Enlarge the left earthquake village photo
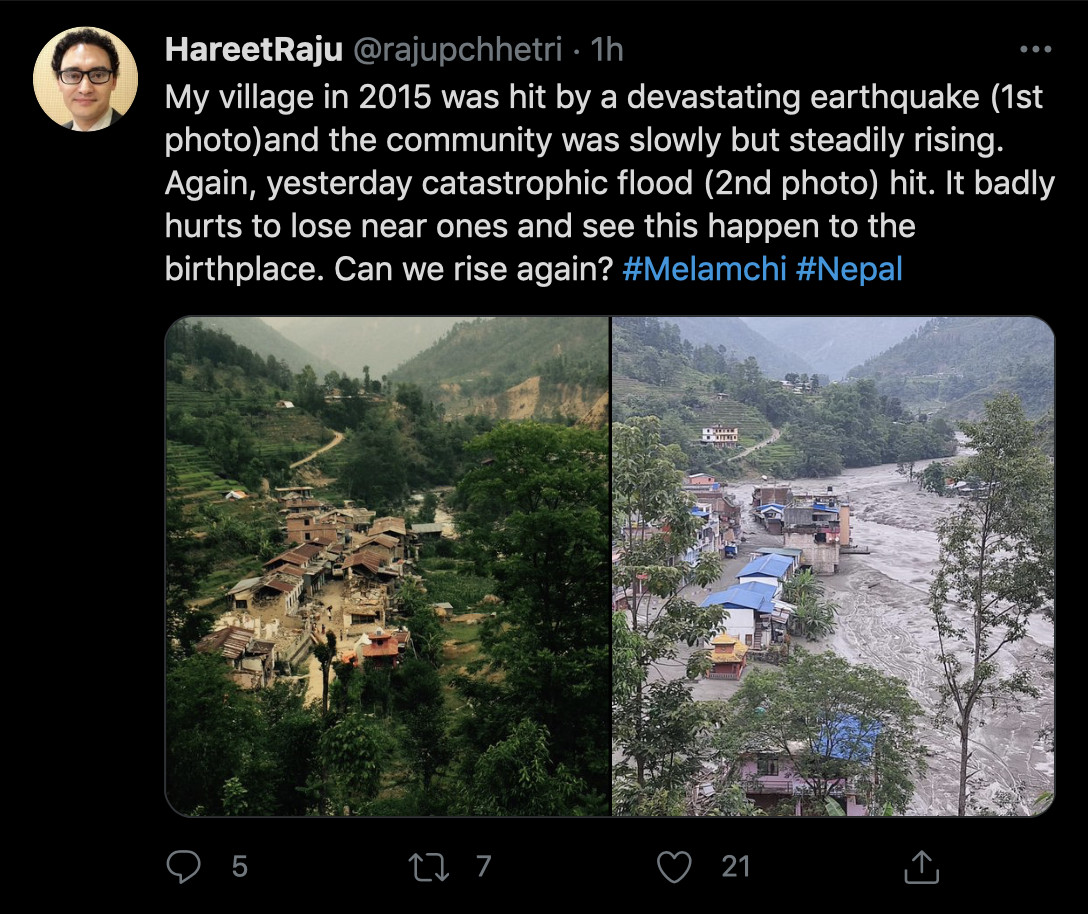This screenshot has height=914, width=1088. pyautogui.click(x=387, y=566)
